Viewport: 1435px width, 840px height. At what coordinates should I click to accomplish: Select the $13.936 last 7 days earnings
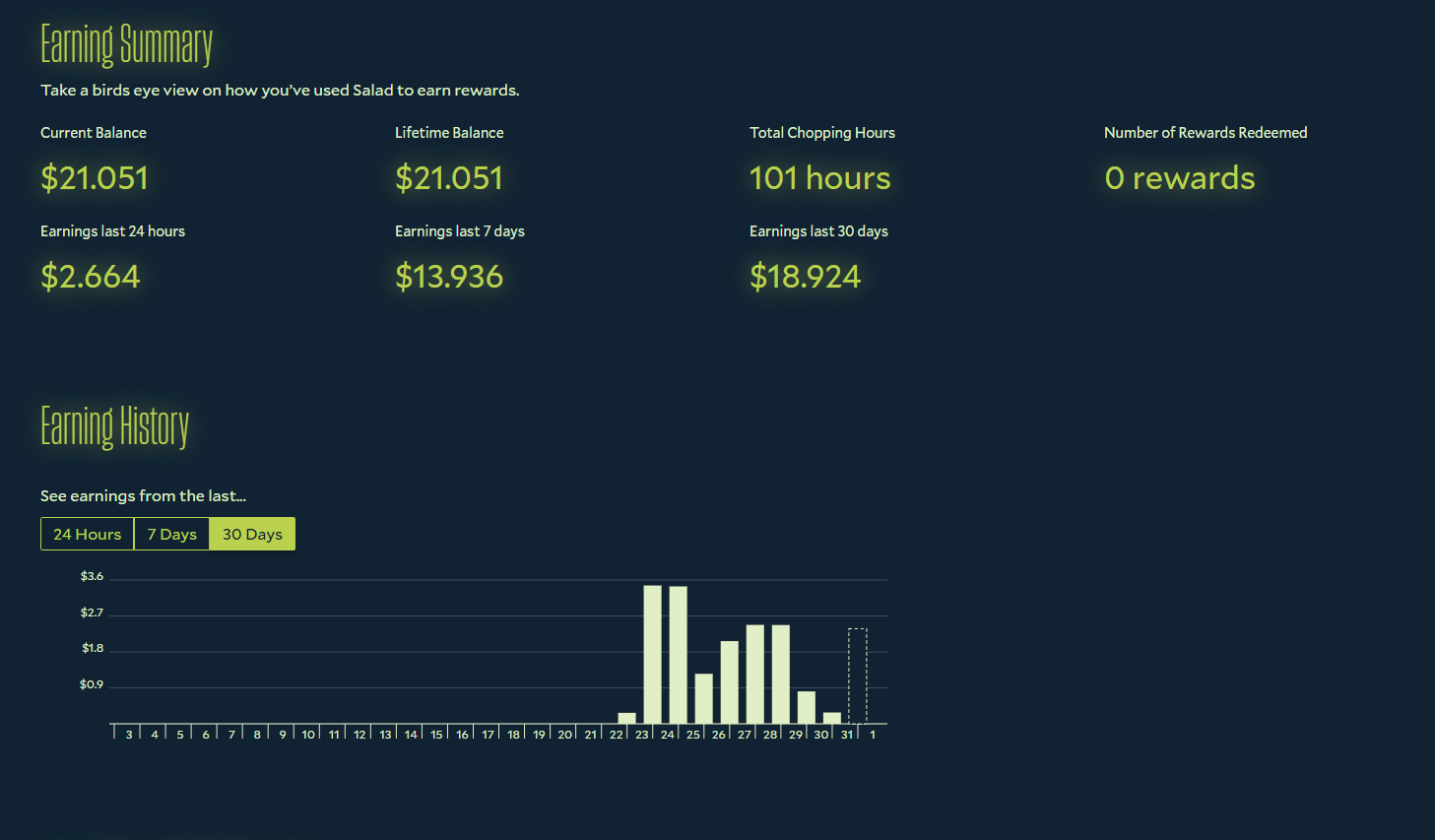tap(449, 277)
